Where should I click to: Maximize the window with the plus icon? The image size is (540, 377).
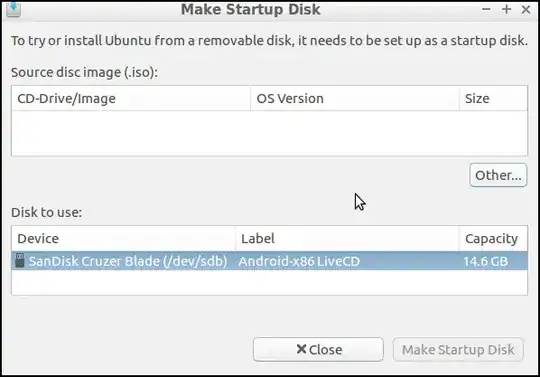click(x=506, y=9)
